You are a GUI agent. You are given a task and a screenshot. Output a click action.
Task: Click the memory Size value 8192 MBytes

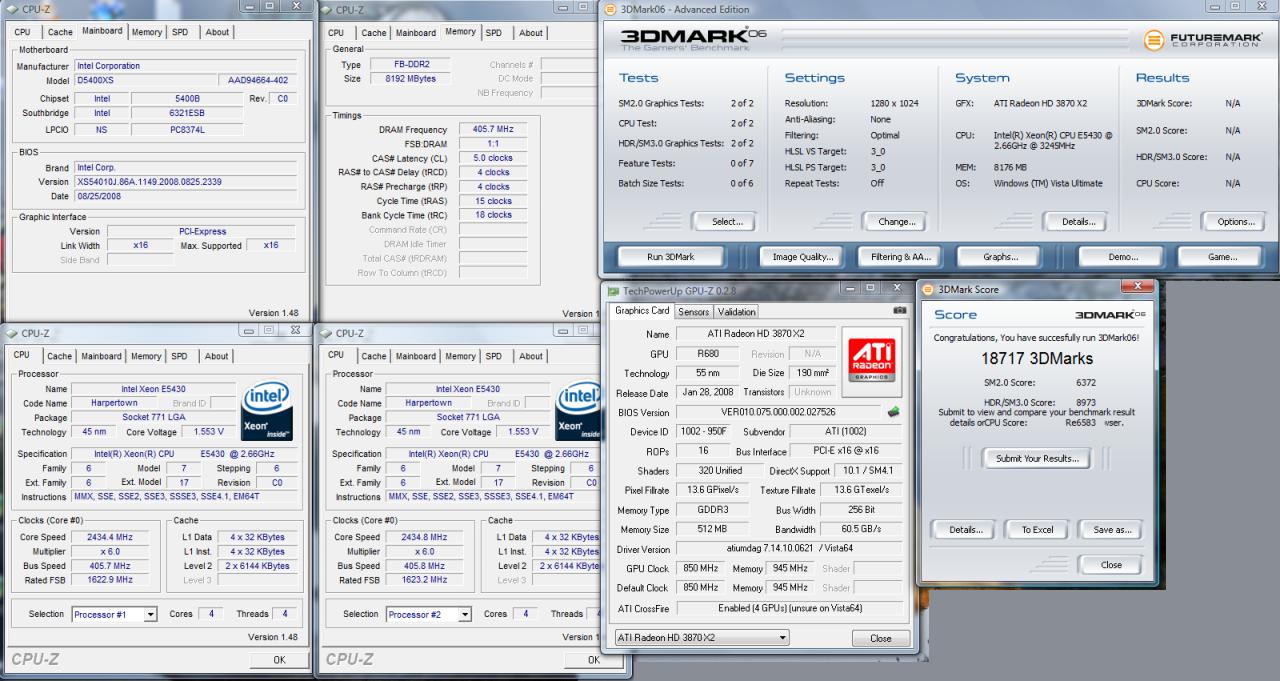[413, 79]
